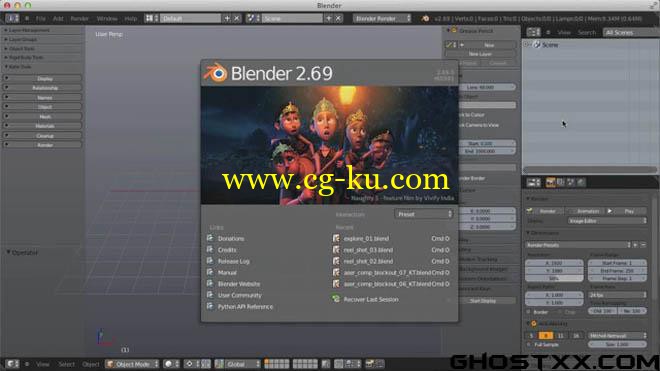
Task: Click the Lens value slider field
Action: tap(487, 87)
